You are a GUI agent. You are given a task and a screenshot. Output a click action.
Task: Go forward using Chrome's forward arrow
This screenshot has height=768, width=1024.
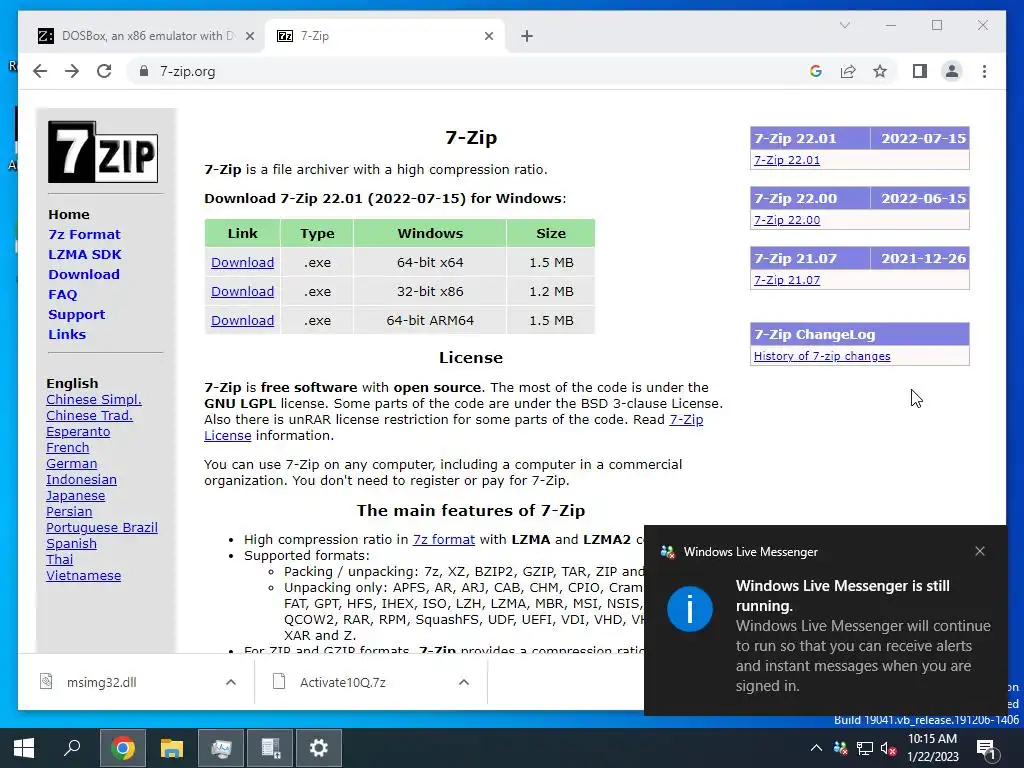click(x=72, y=71)
